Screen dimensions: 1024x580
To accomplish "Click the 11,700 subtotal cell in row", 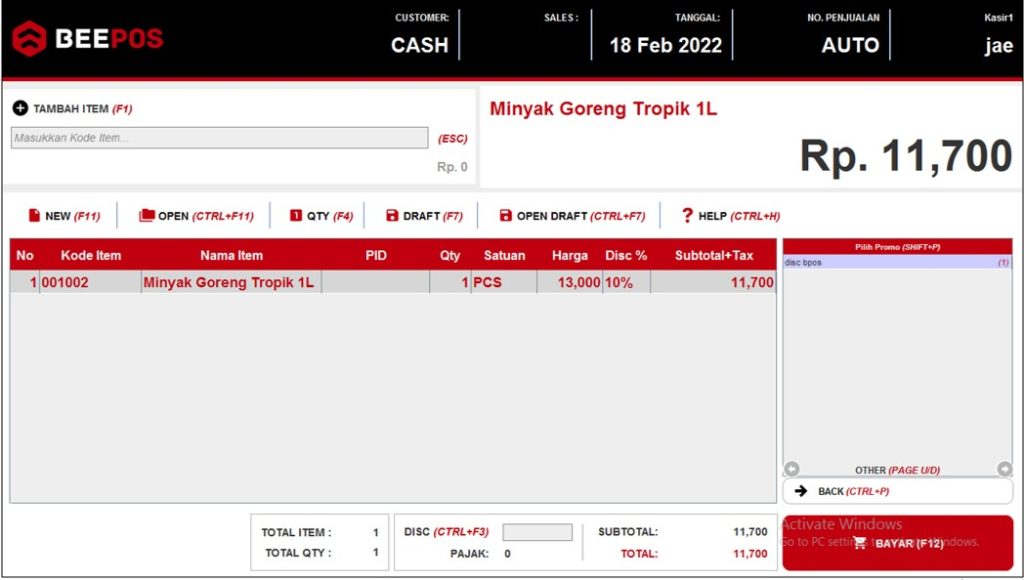I will (713, 282).
